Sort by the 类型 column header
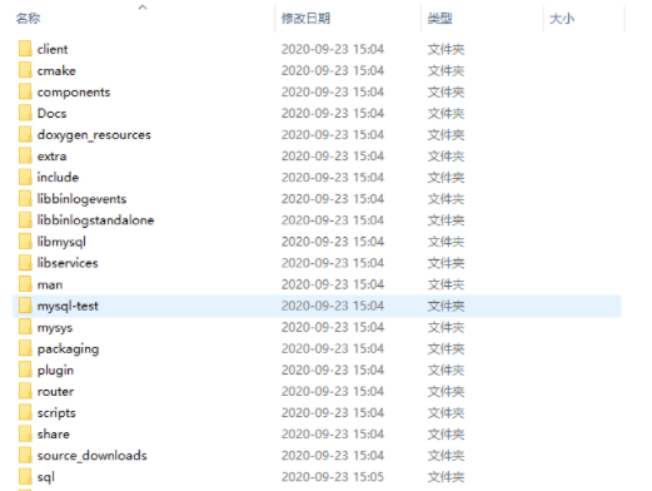The image size is (652, 491). (x=440, y=18)
